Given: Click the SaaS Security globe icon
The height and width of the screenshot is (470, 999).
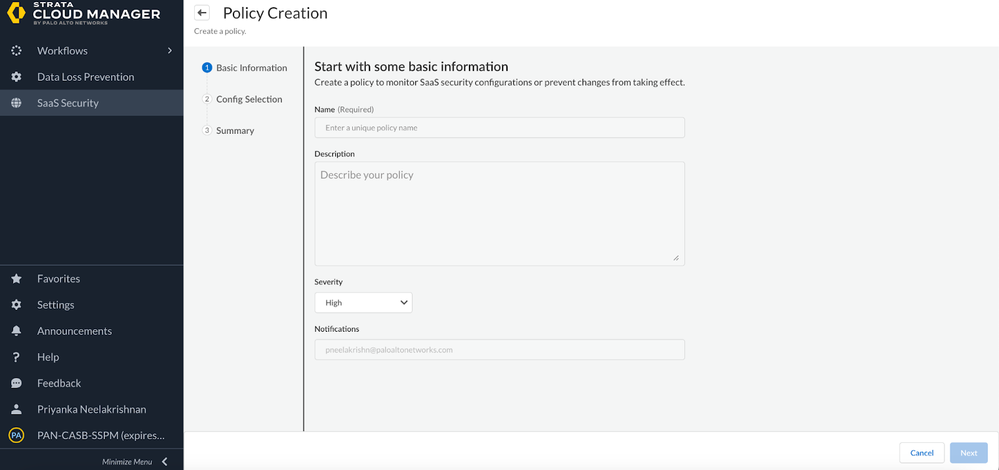Looking at the screenshot, I should click(16, 103).
